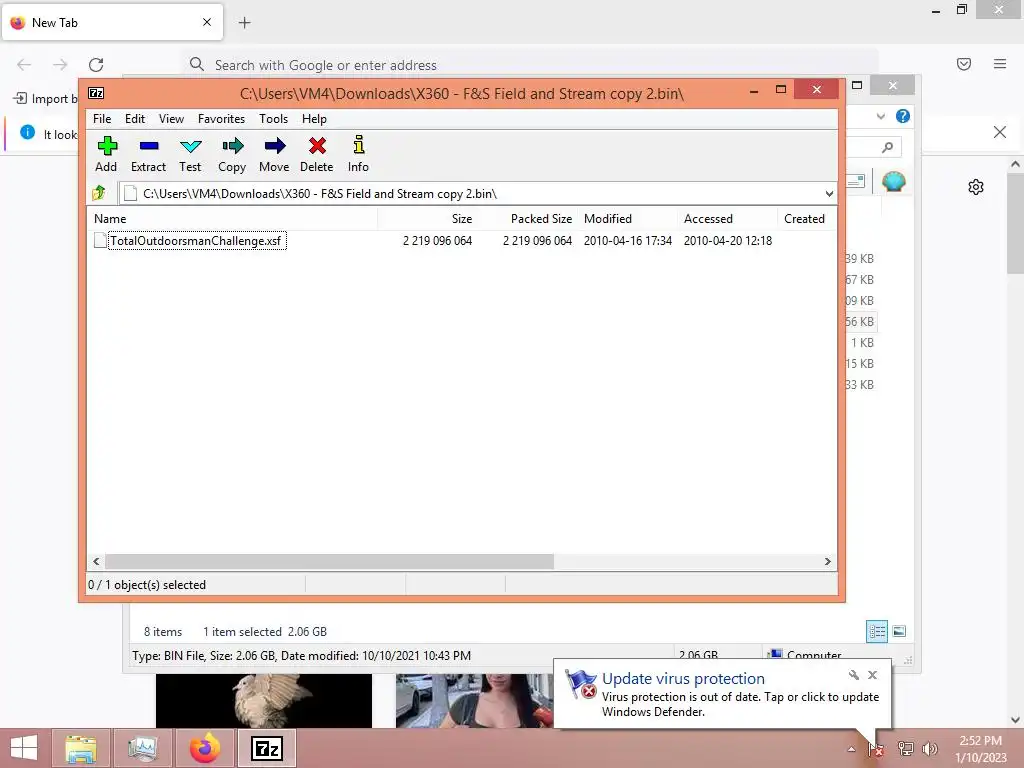
Task: Reload the Firefox page
Action: [96, 64]
